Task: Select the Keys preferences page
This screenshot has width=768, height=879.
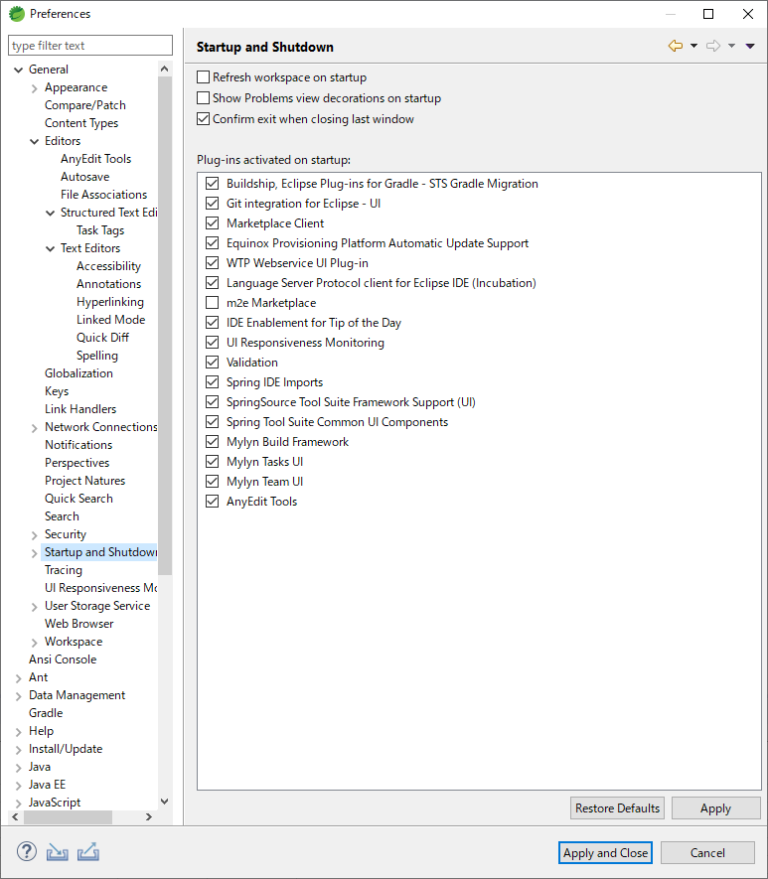Action: (x=57, y=391)
